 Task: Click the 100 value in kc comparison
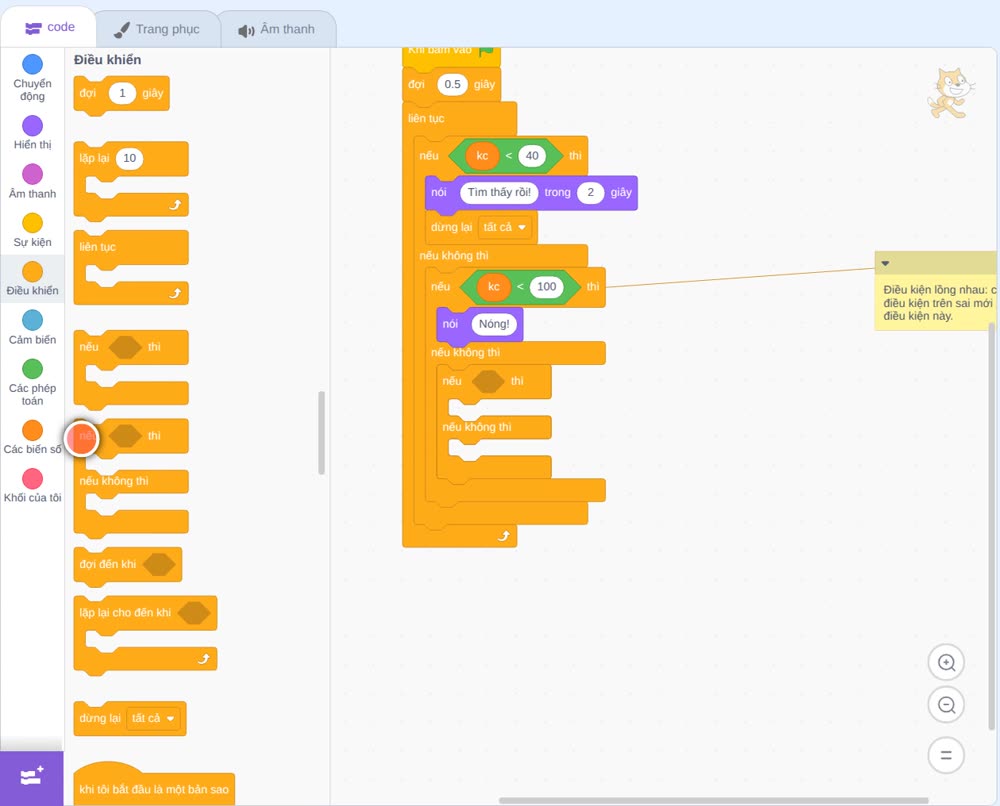[547, 286]
